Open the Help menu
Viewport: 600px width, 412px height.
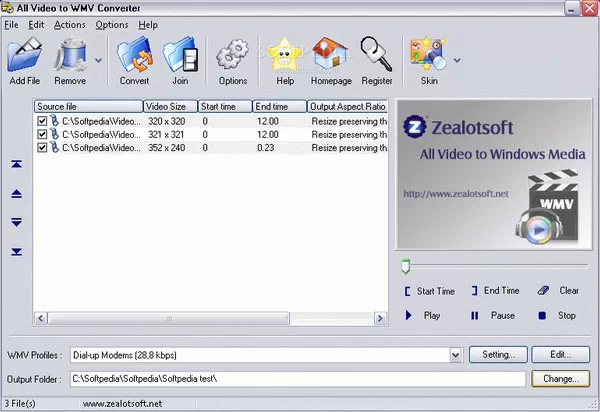[148, 25]
